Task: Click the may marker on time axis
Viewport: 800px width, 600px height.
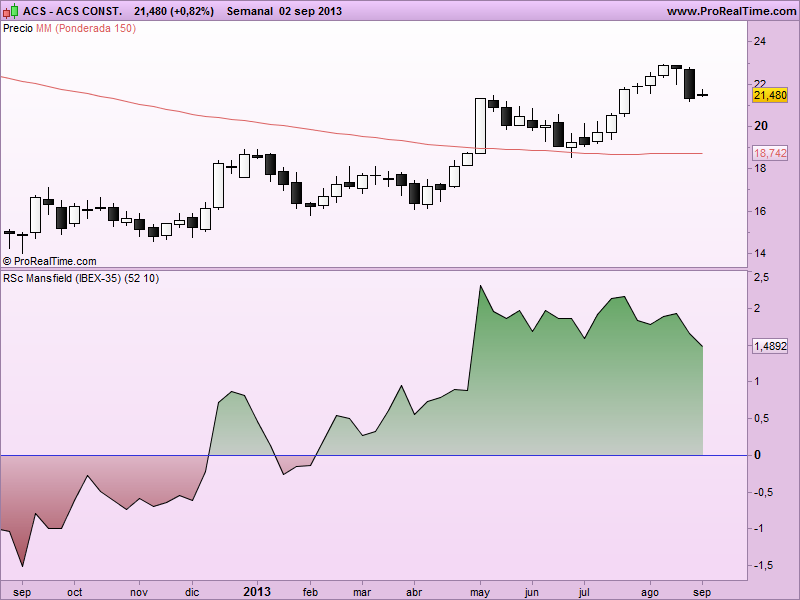Action: pyautogui.click(x=480, y=592)
